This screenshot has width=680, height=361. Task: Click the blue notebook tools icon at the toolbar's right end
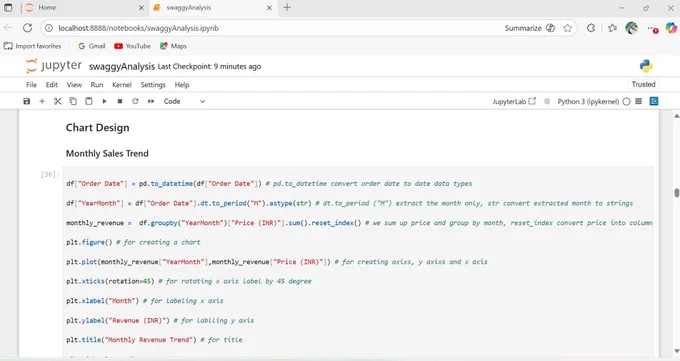point(654,101)
